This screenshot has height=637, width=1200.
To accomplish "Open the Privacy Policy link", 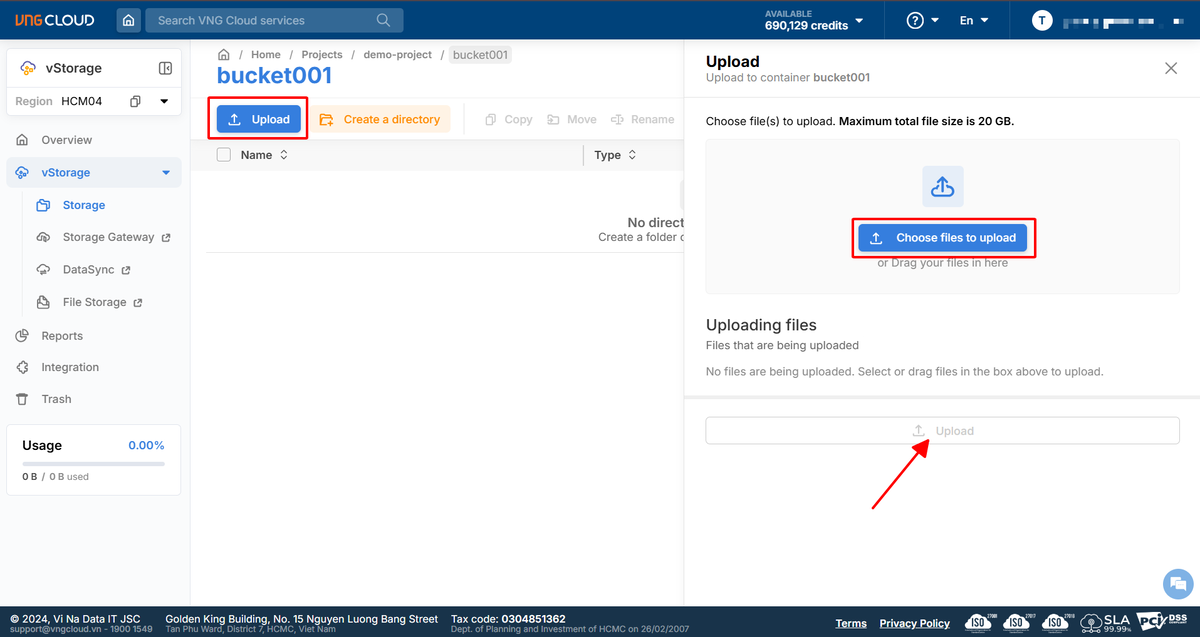I will [914, 623].
